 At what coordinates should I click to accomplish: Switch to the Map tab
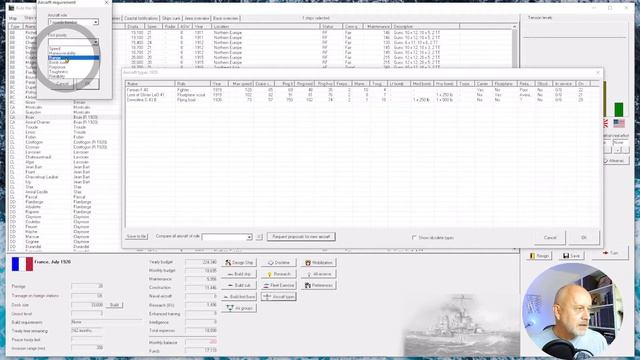click(x=13, y=18)
